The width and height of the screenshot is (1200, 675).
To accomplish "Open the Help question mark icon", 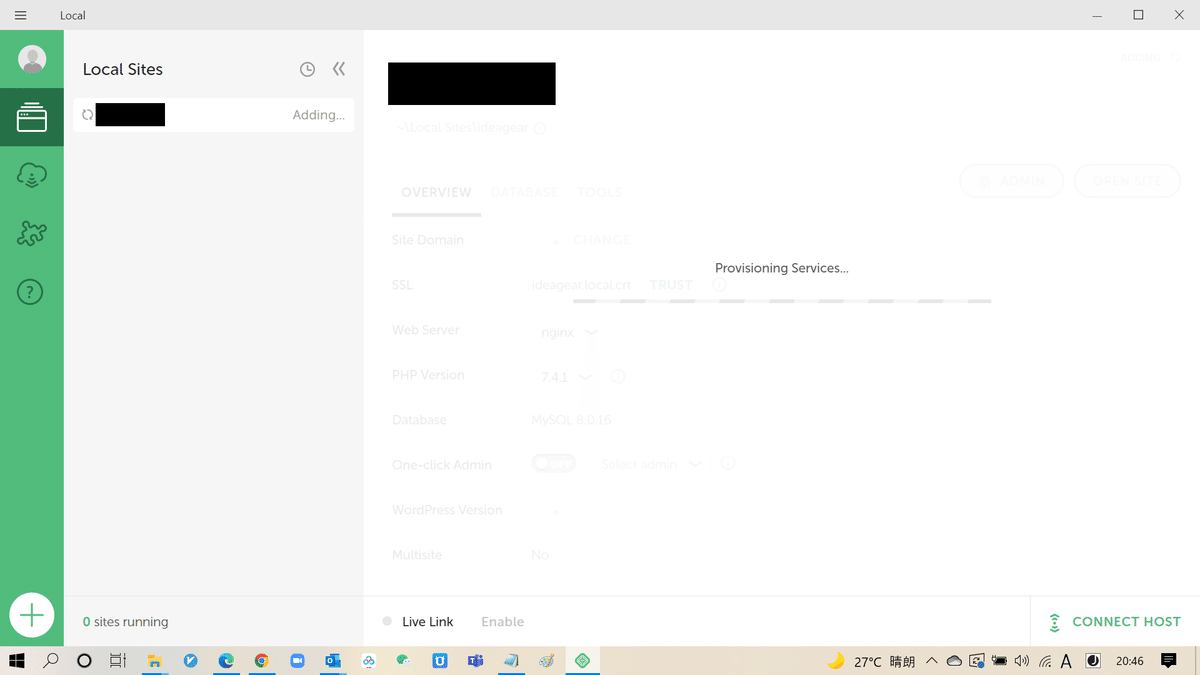I will pyautogui.click(x=31, y=292).
